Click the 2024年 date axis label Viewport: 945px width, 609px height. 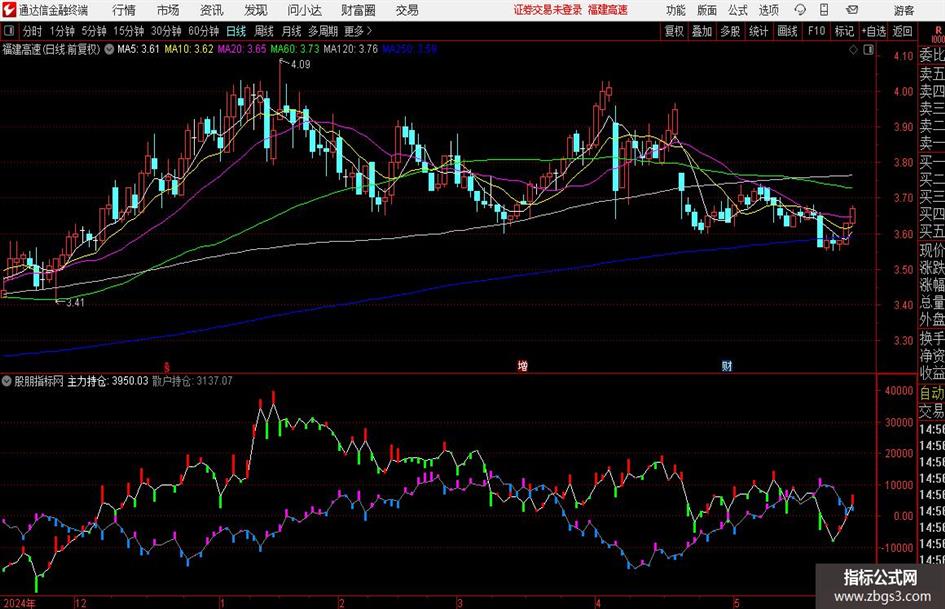click(19, 602)
